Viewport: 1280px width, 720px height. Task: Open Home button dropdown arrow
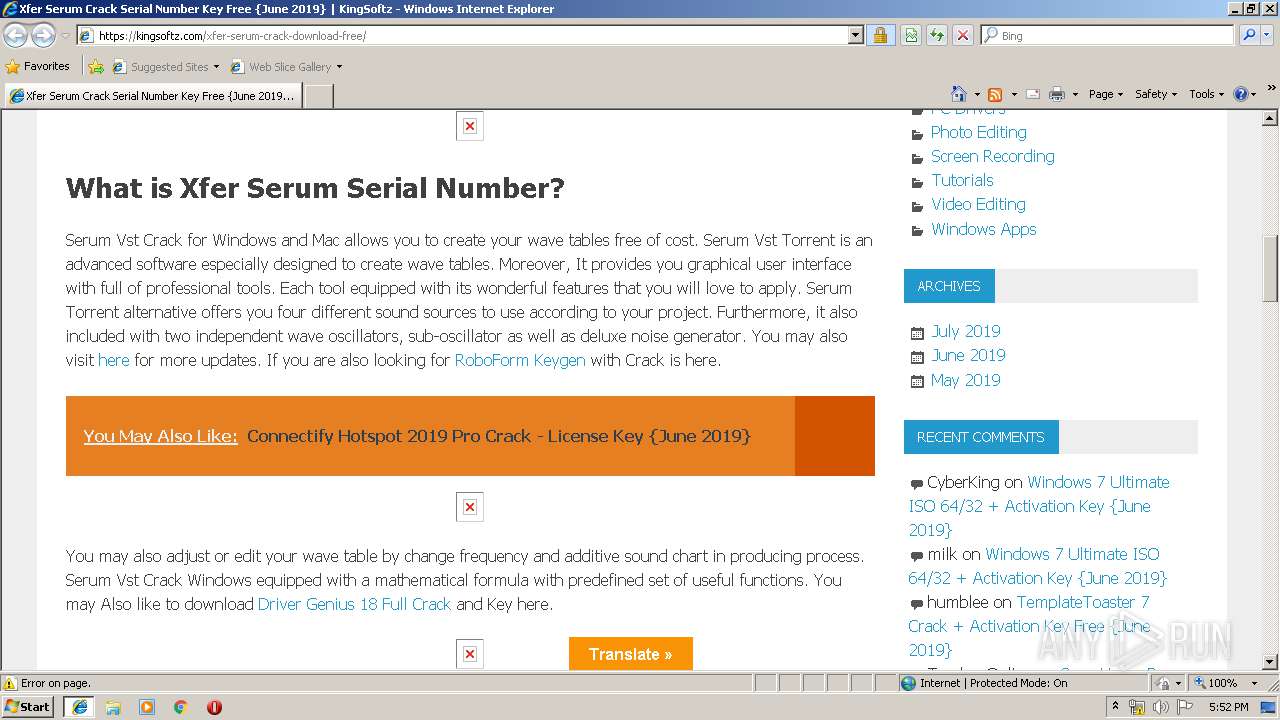tap(977, 94)
